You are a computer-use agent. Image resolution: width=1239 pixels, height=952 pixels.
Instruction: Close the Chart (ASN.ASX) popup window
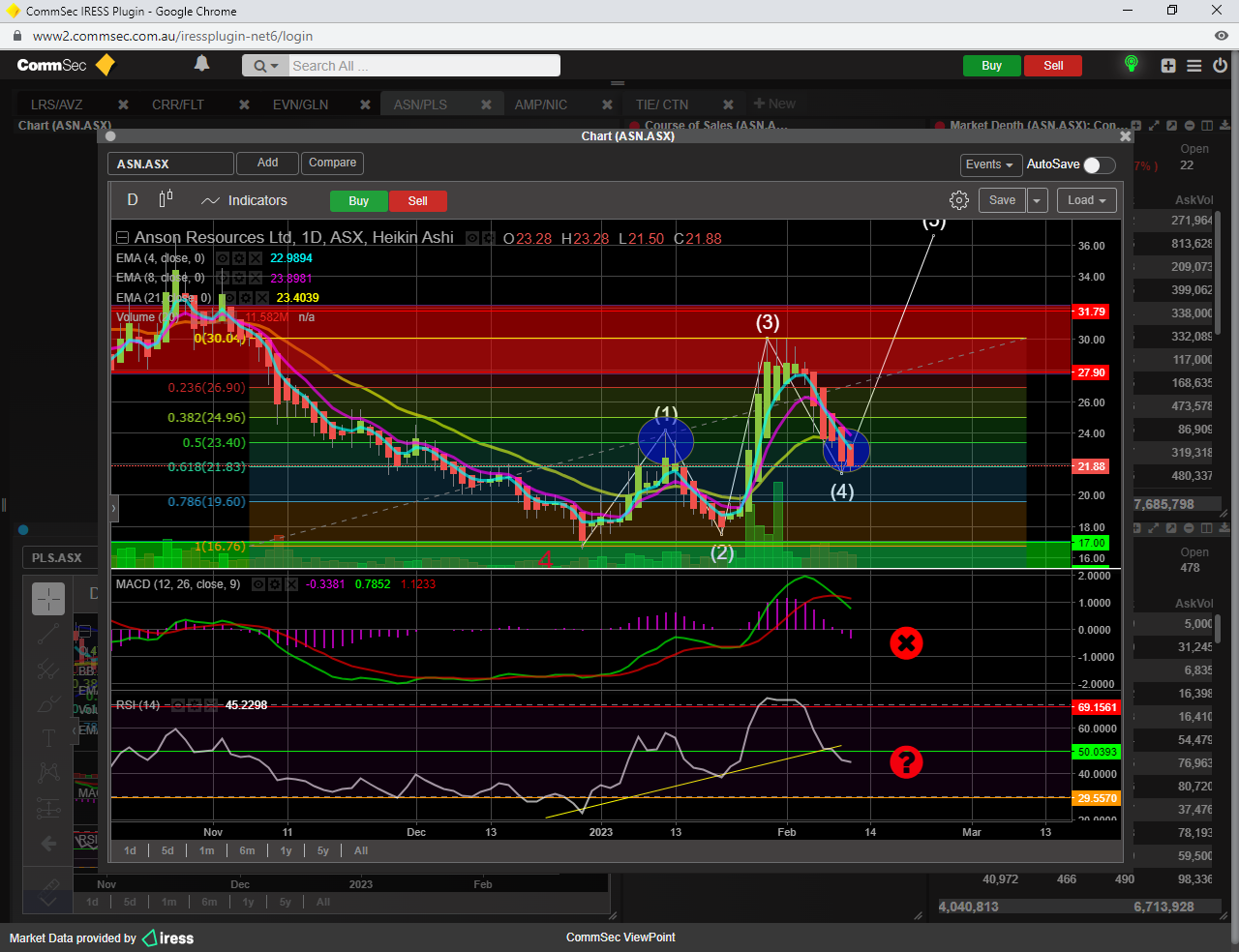[x=1125, y=136]
